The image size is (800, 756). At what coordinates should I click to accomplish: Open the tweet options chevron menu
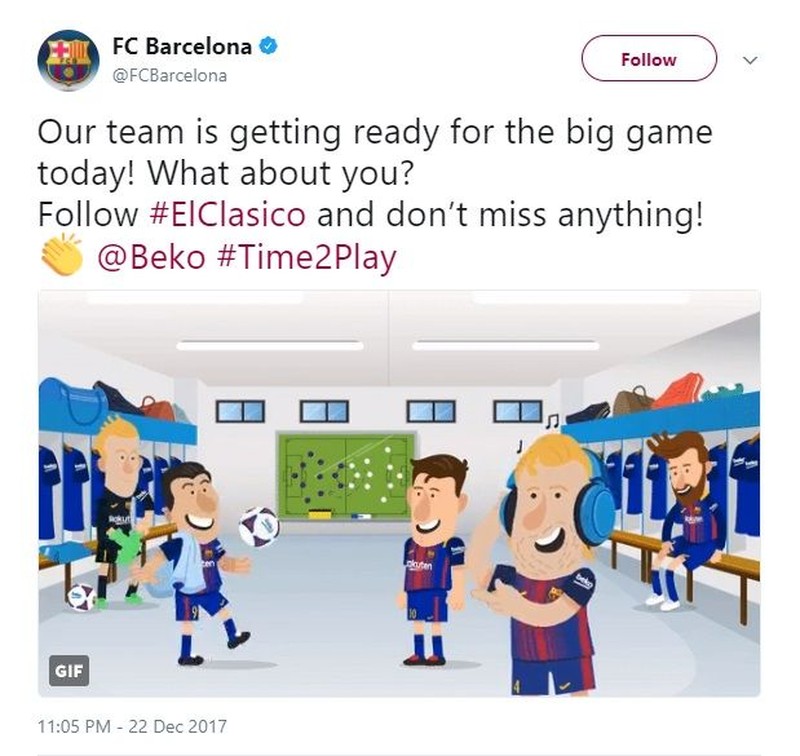tap(749, 60)
